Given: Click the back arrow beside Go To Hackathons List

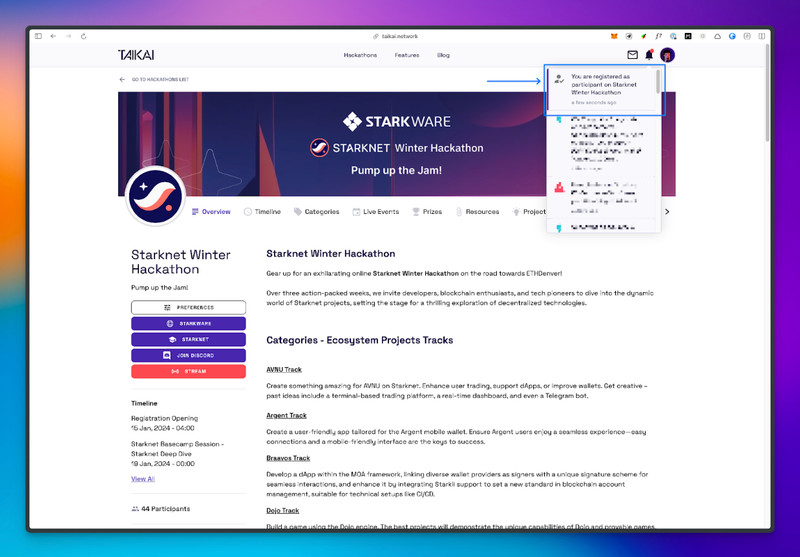Looking at the screenshot, I should click(122, 79).
